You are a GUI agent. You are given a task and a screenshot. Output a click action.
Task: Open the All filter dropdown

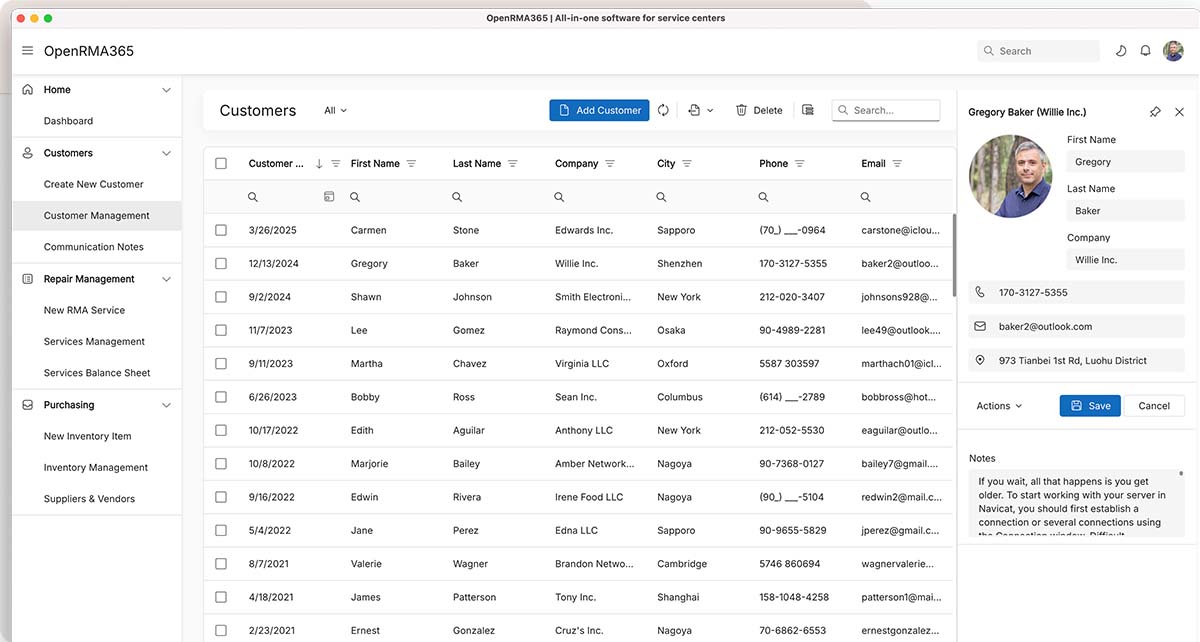click(x=335, y=110)
